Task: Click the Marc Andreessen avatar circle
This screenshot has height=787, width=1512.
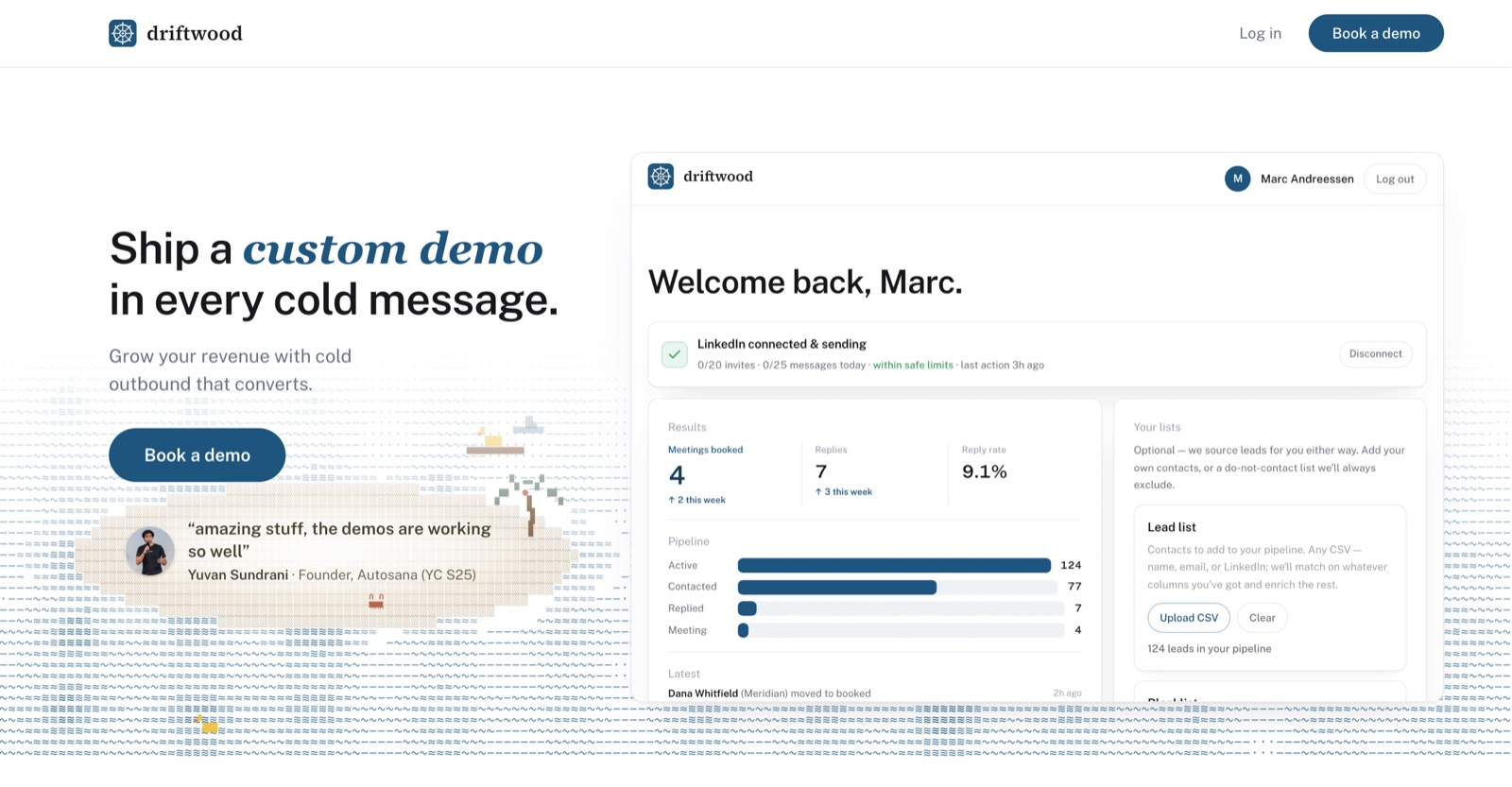Action: tap(1238, 179)
